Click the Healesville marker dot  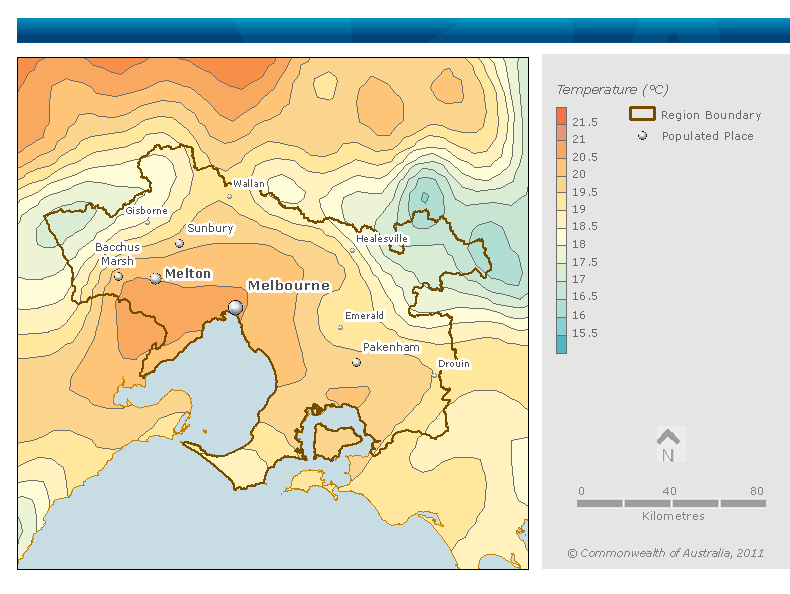click(352, 250)
